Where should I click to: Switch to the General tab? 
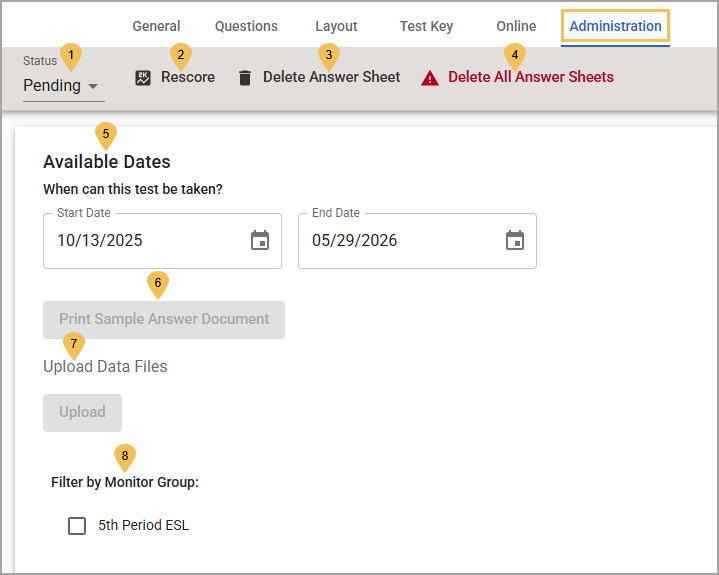[156, 26]
